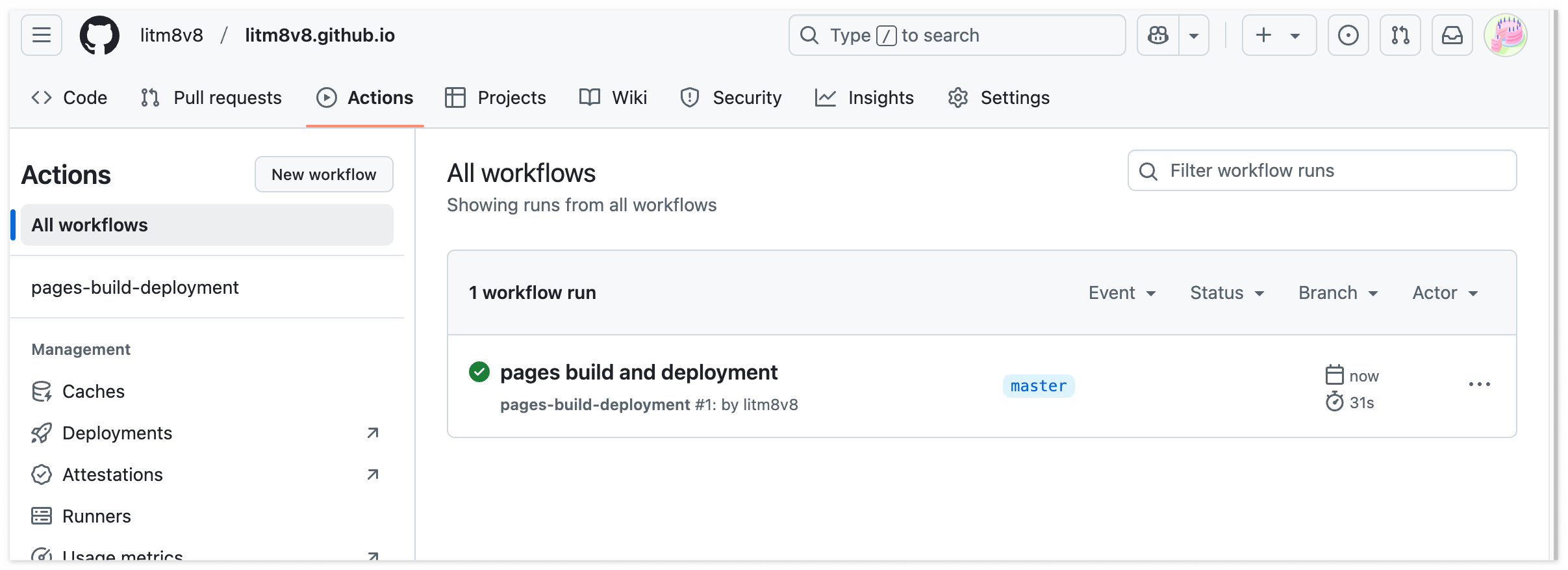The height and width of the screenshot is (570, 1568).
Task: Open the pull requests icon in header
Action: (1400, 35)
